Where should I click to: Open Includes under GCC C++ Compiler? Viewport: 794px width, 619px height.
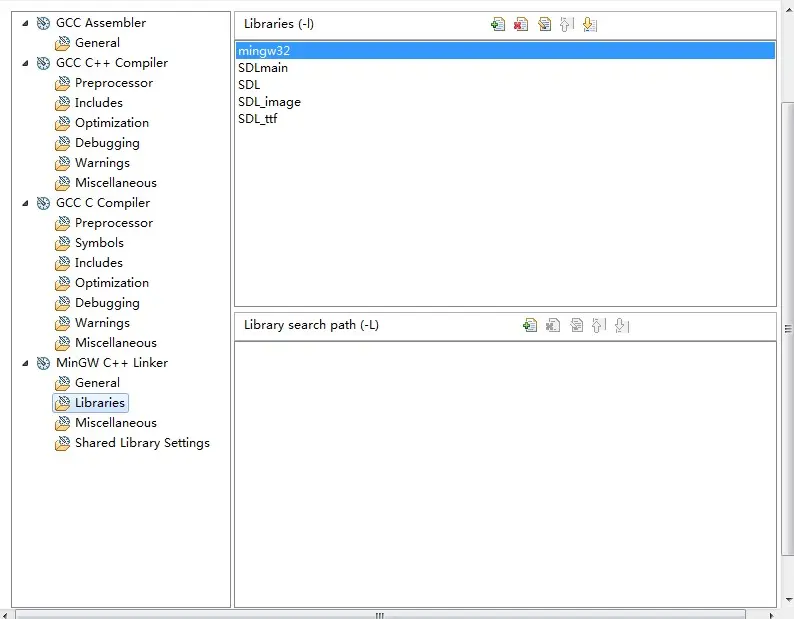[99, 103]
